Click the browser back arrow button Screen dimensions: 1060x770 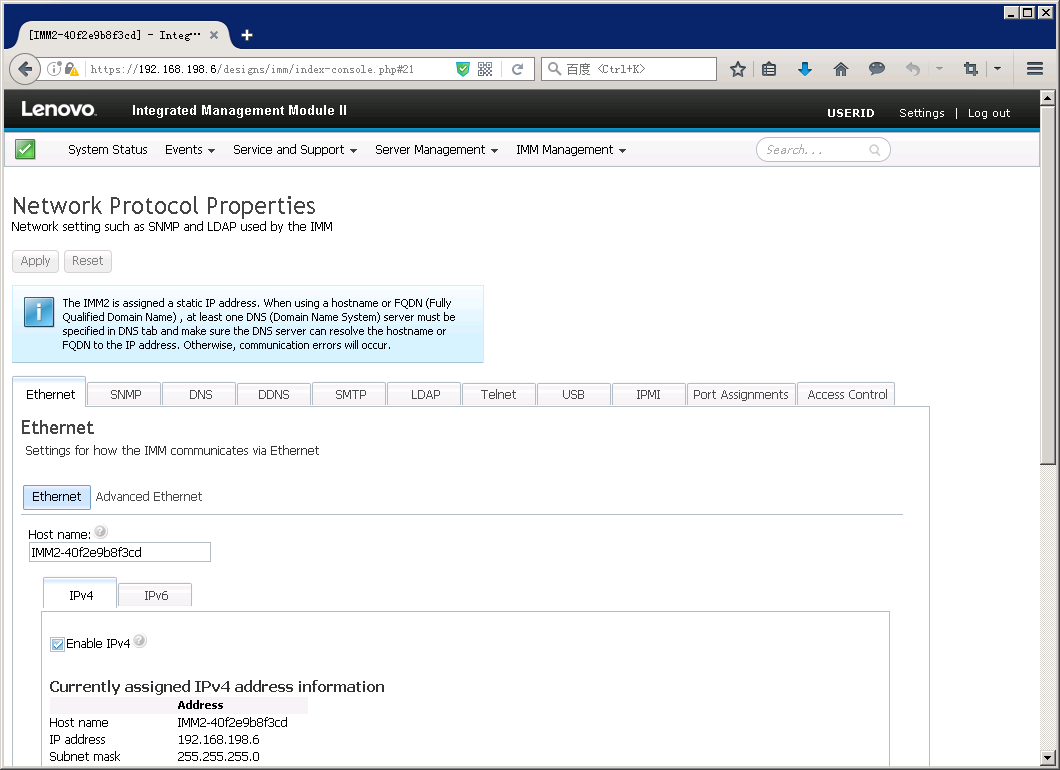coord(24,69)
